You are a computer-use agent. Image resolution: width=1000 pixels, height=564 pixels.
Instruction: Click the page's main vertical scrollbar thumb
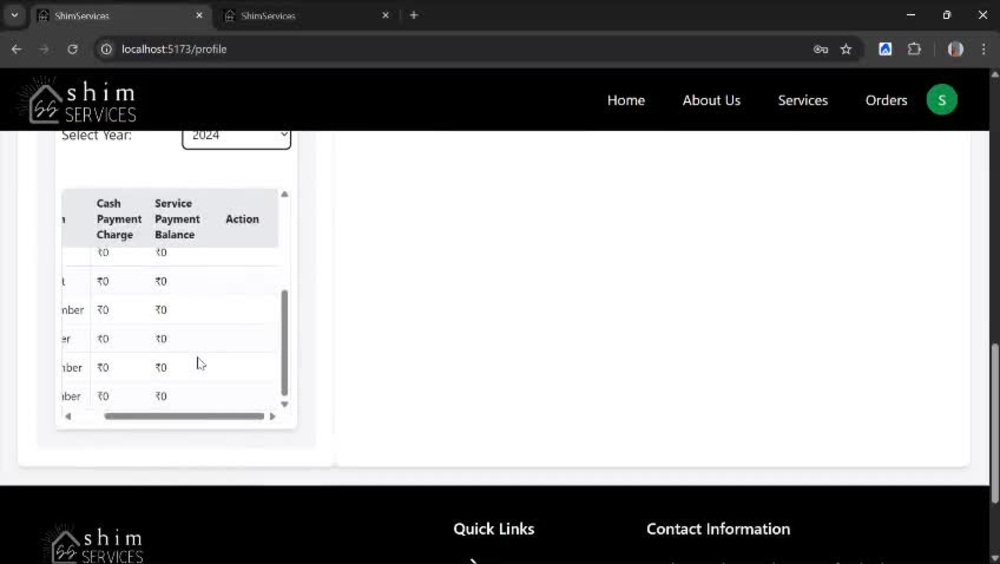[994, 424]
